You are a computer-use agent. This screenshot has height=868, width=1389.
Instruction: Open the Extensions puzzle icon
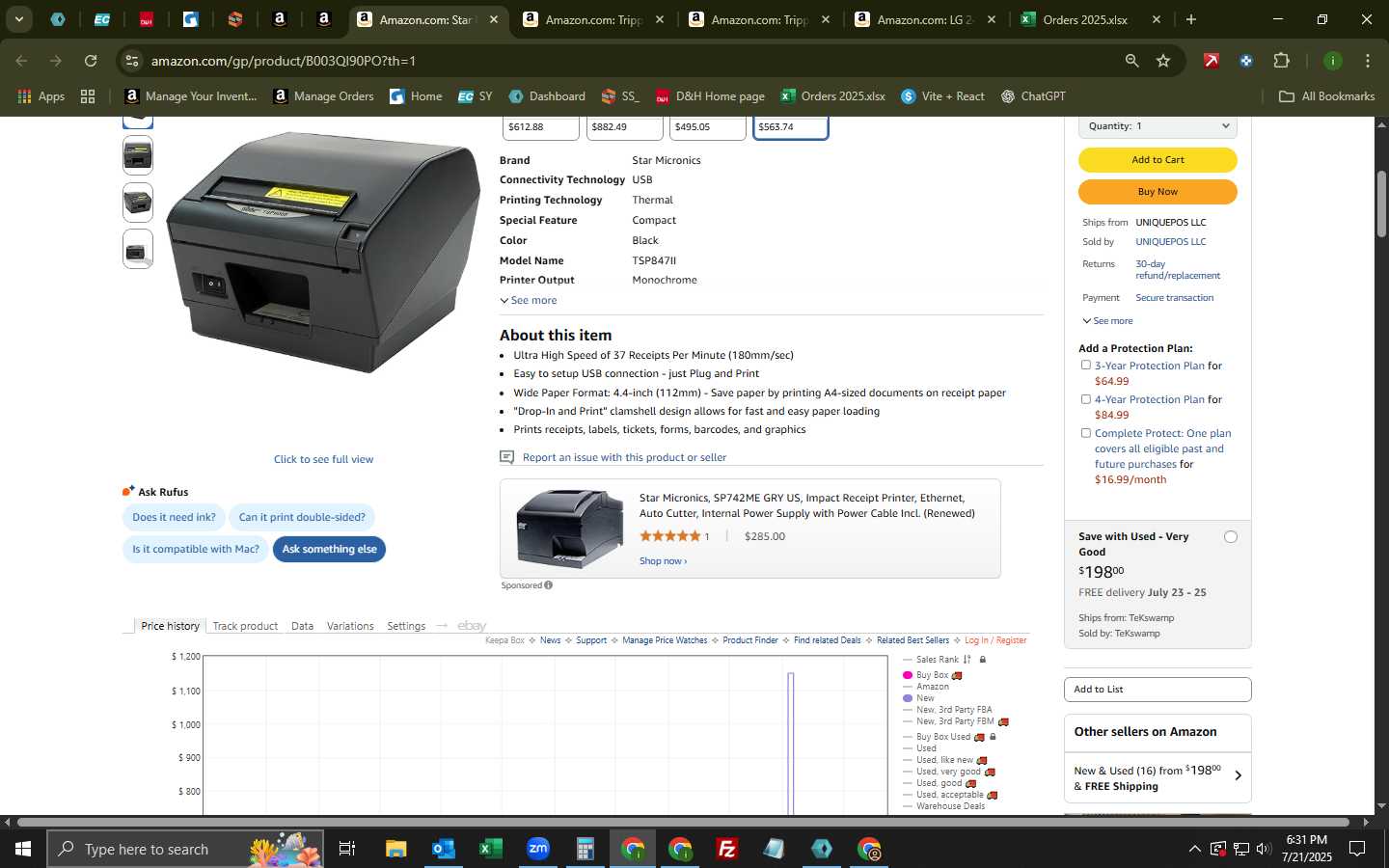tap(1281, 61)
